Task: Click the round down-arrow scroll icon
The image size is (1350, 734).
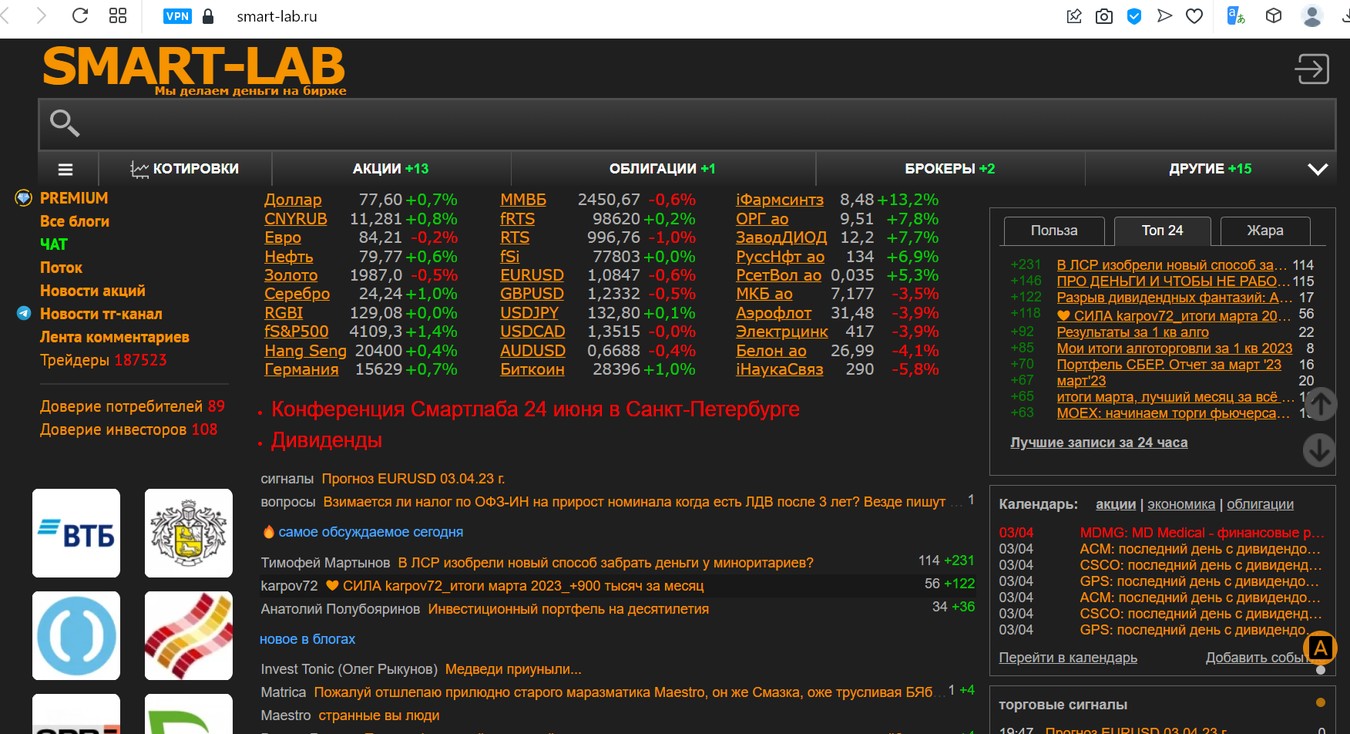Action: [1320, 450]
